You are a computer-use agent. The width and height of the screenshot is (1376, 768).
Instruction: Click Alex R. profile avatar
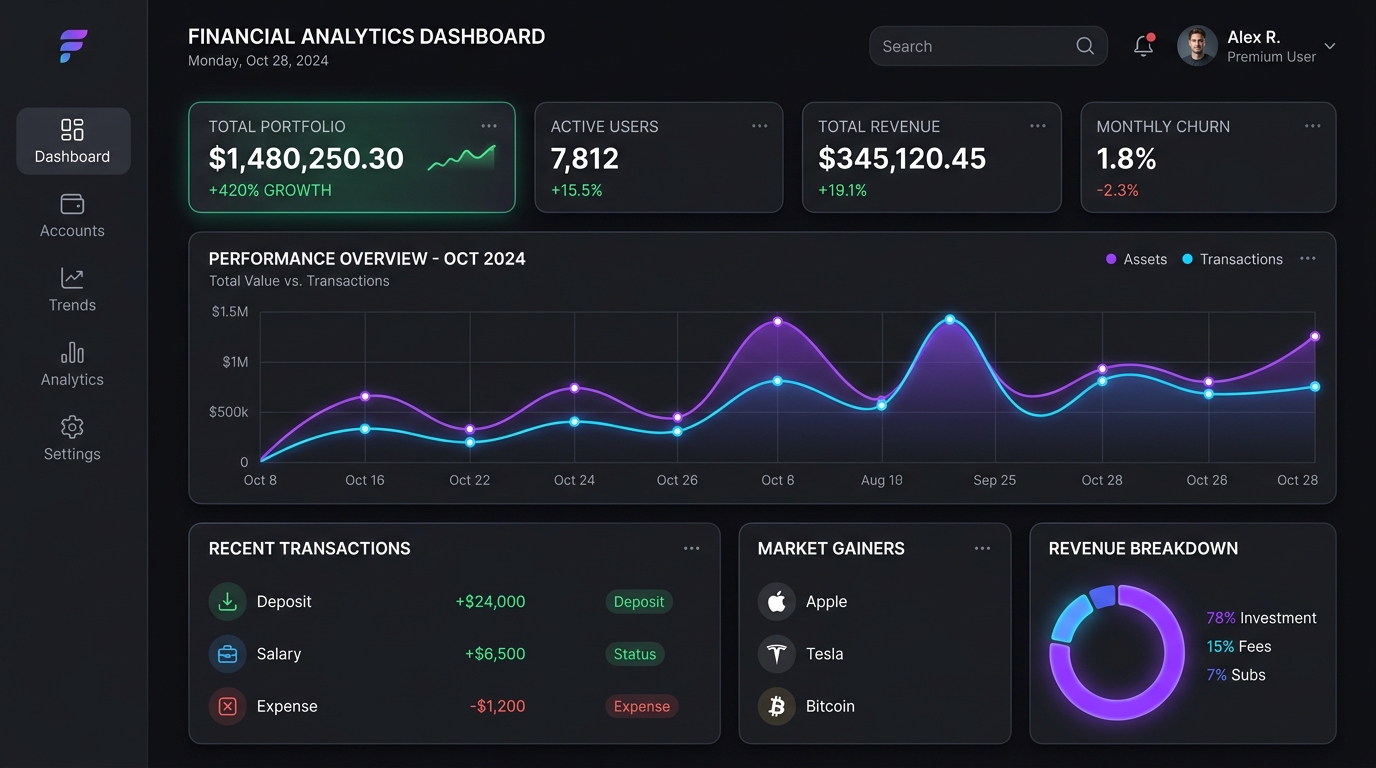(1197, 46)
